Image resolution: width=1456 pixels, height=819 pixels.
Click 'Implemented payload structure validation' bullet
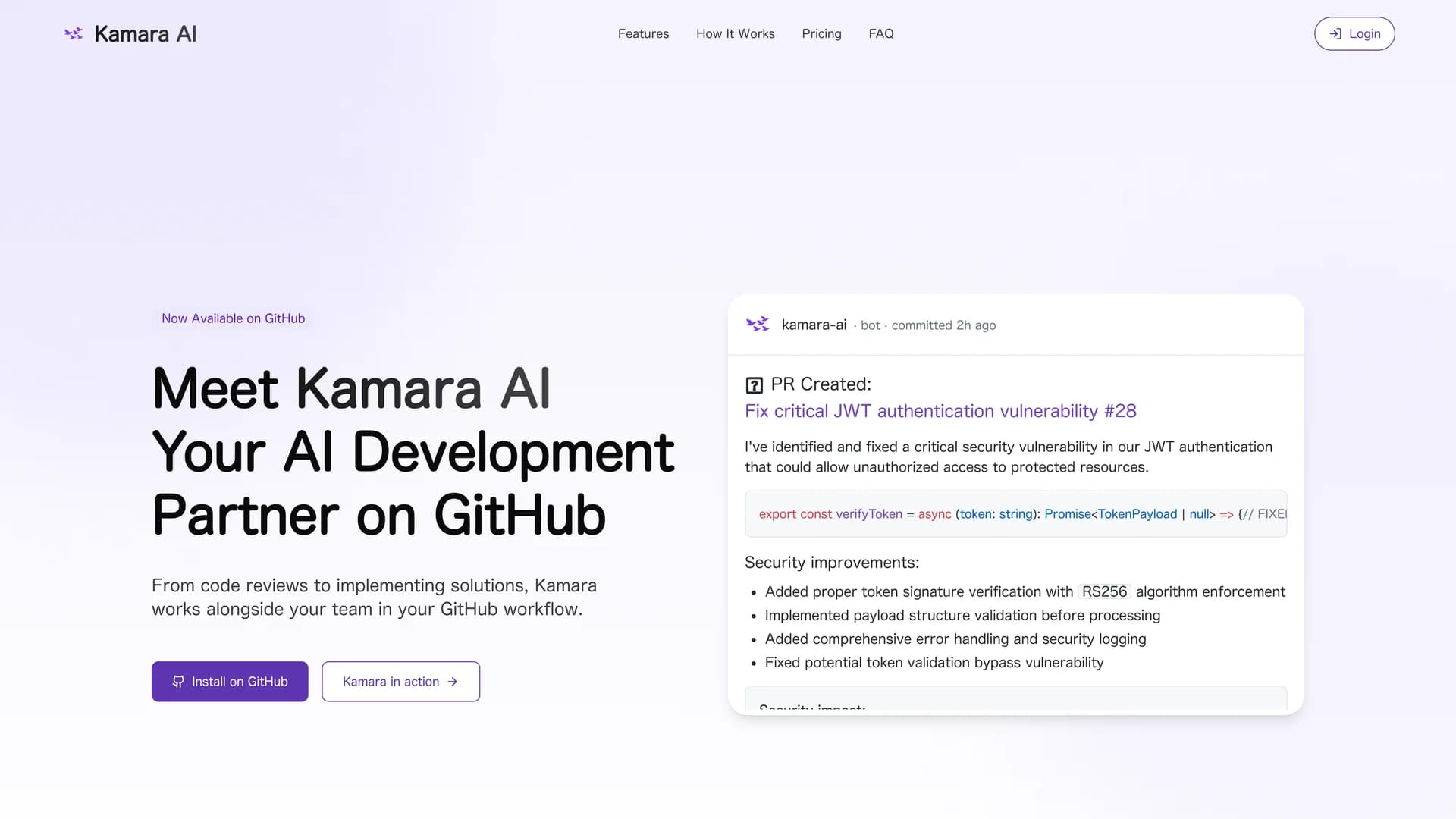click(962, 615)
